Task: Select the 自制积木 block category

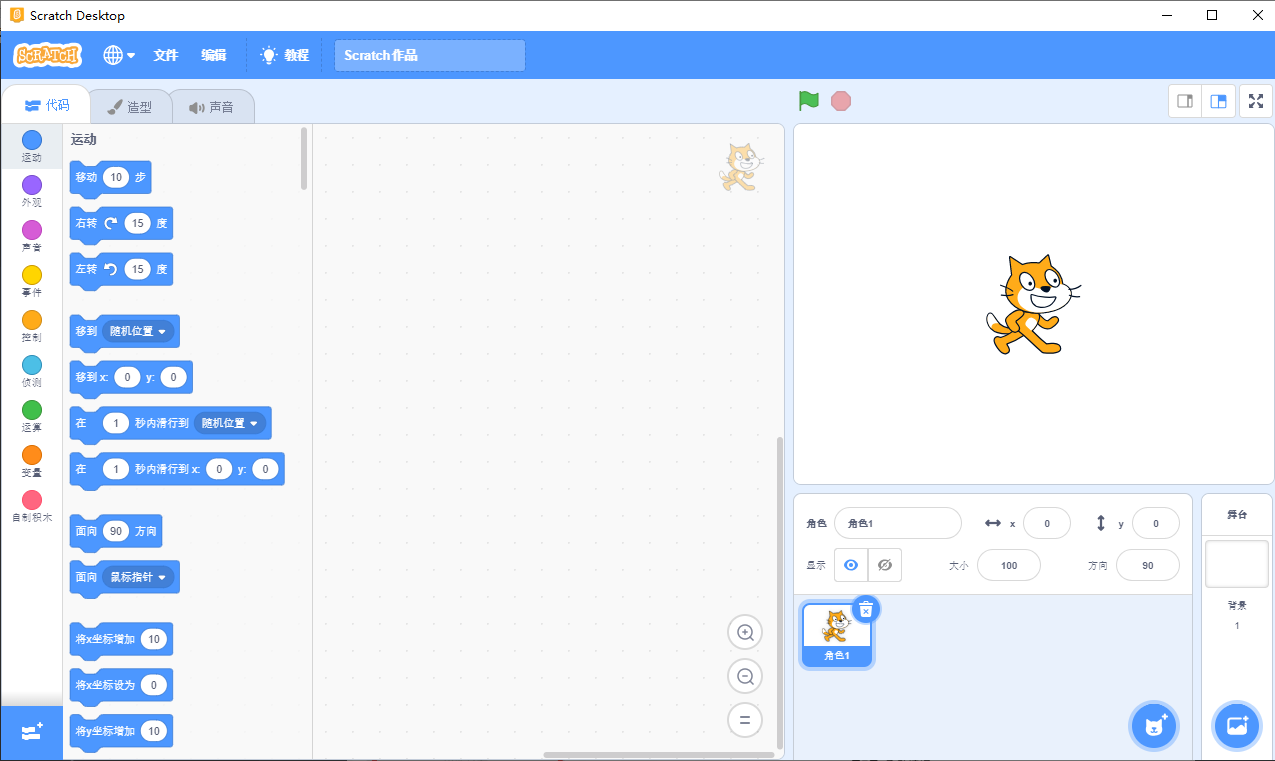Action: click(32, 506)
